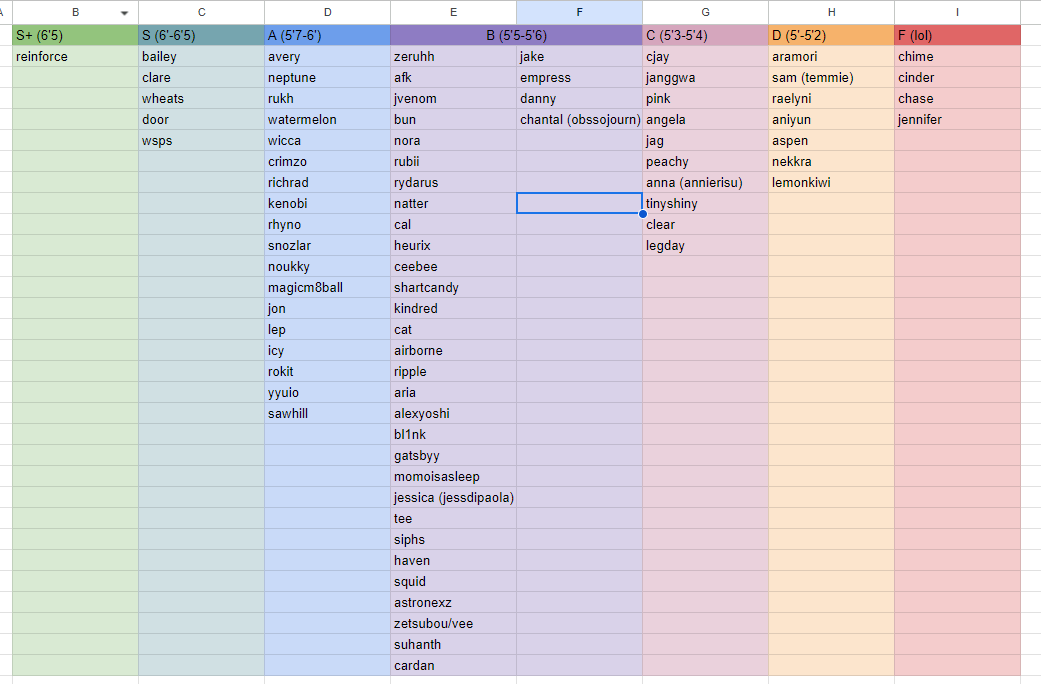Click the D (5'-5'2) tier header cell
This screenshot has width=1041, height=684.
pos(831,35)
